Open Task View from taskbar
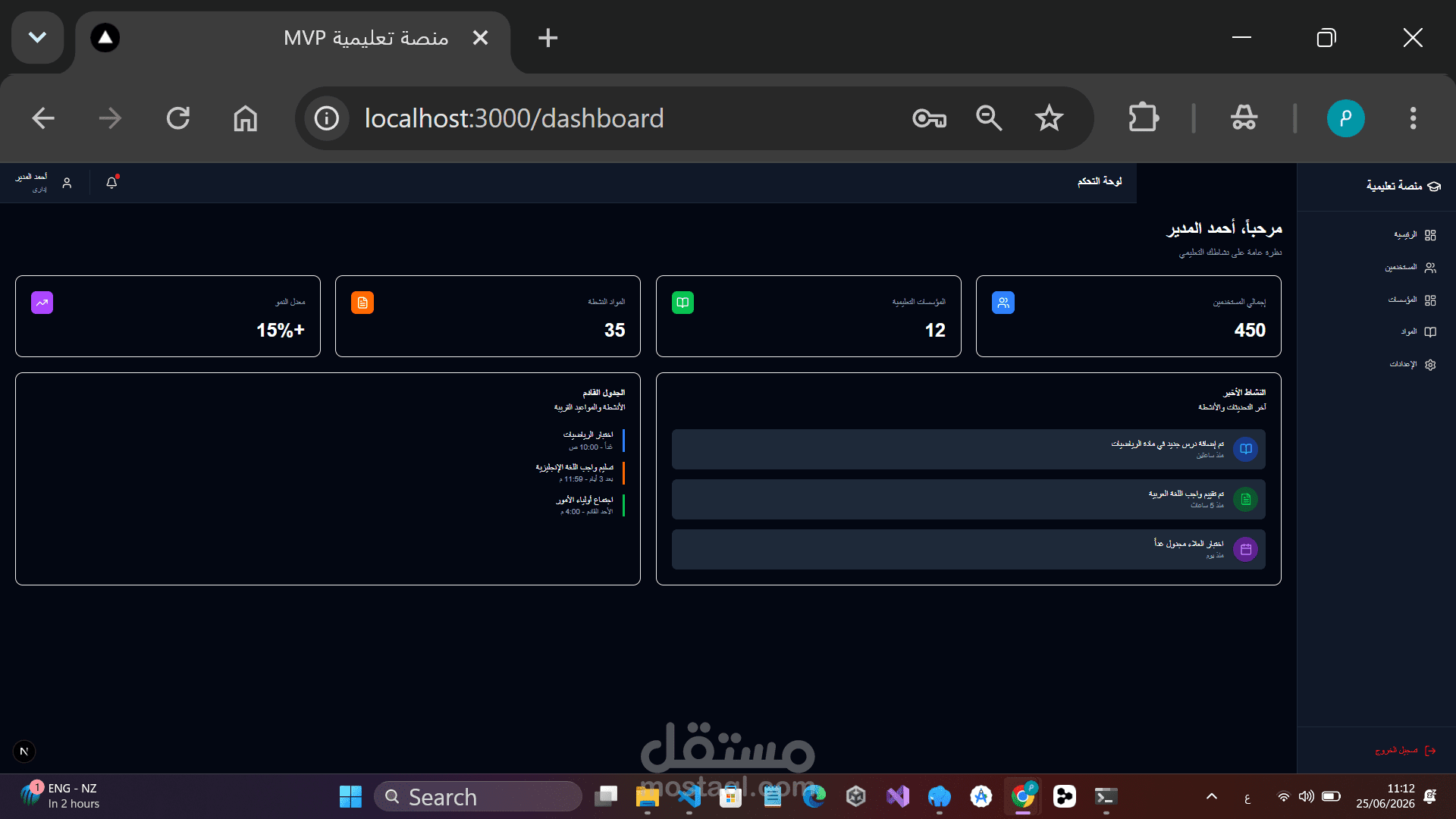Screen dimensions: 1456x819 pyautogui.click(x=607, y=797)
